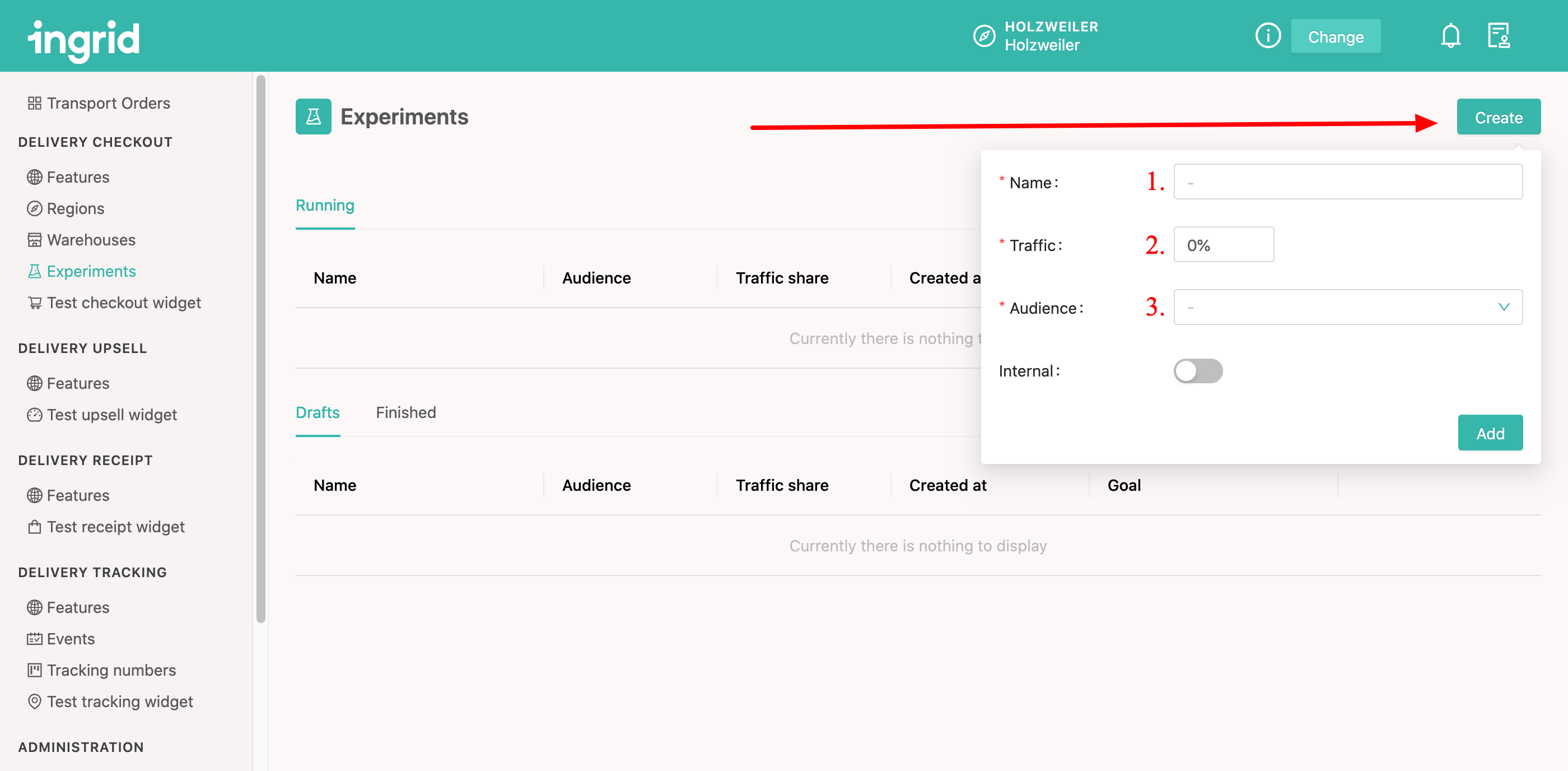Go to Tracking numbers in sidebar
Image resolution: width=1568 pixels, height=771 pixels.
tap(111, 670)
